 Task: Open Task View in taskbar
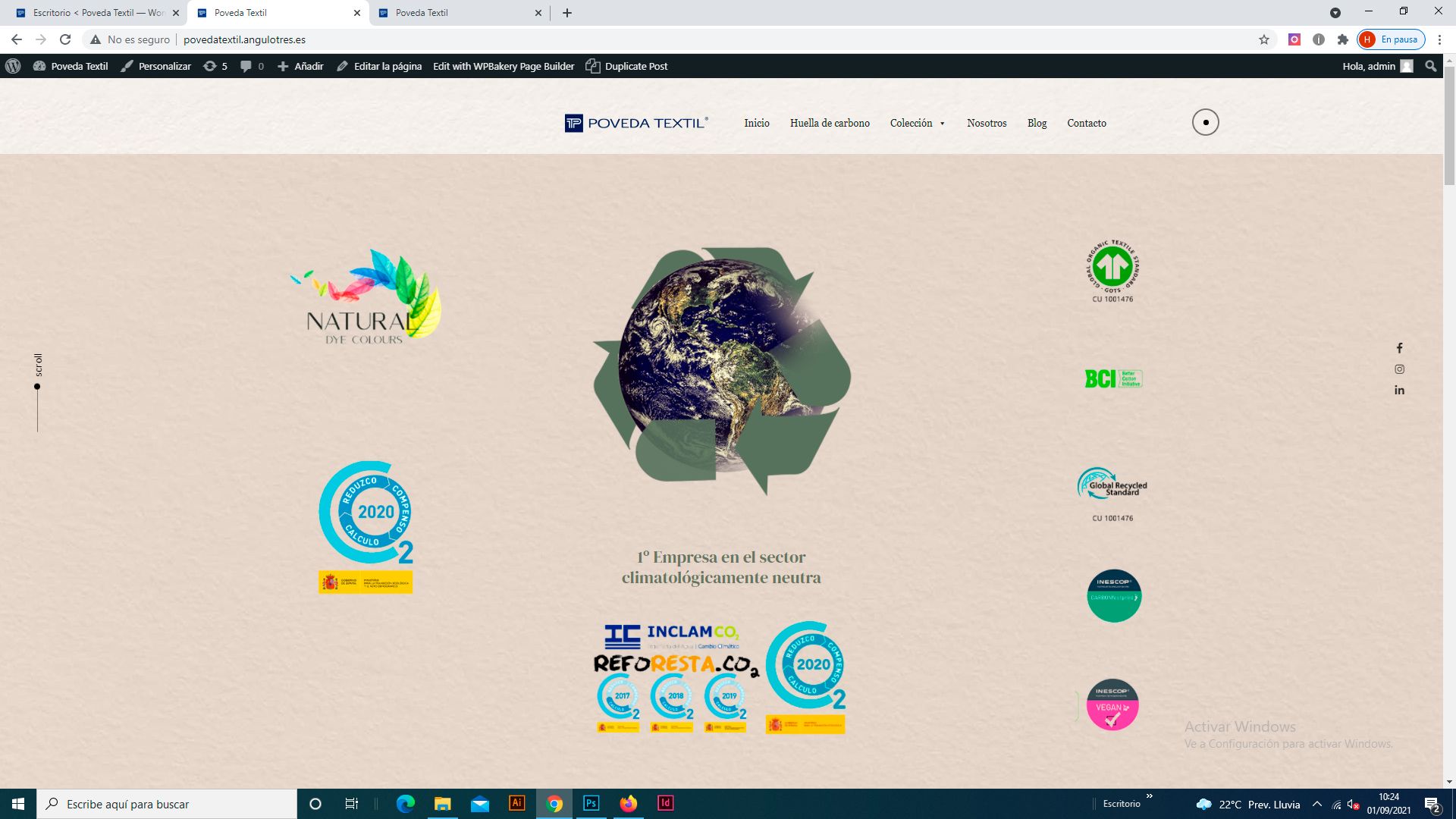tap(351, 804)
